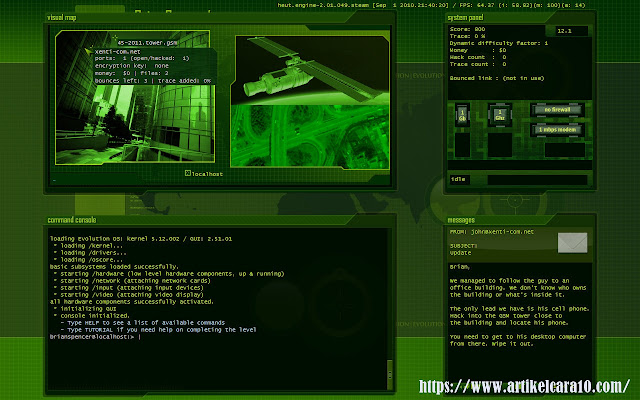Click the empty slot below the memory chip
640x400 pixels.
pos(462,145)
